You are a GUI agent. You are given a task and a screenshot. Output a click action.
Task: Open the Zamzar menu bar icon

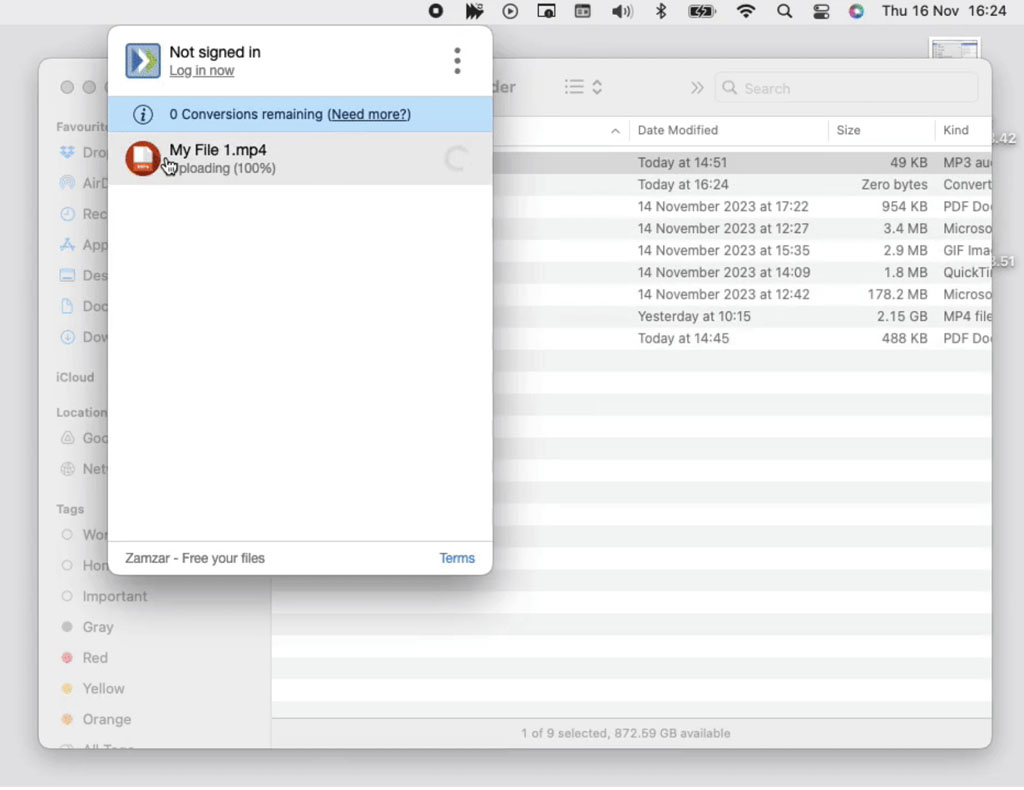click(473, 11)
